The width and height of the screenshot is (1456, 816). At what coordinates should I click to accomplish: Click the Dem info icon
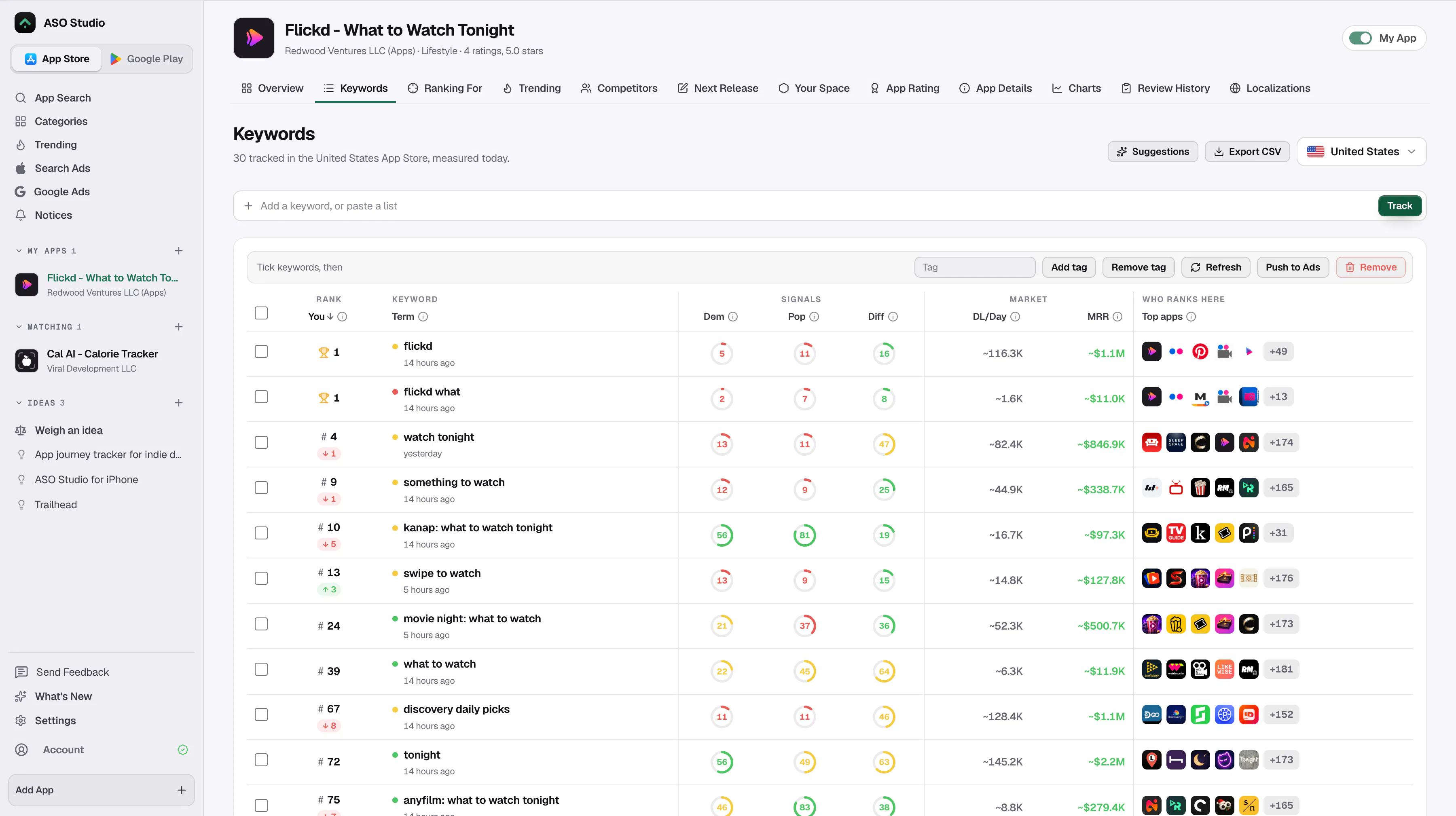click(x=733, y=317)
